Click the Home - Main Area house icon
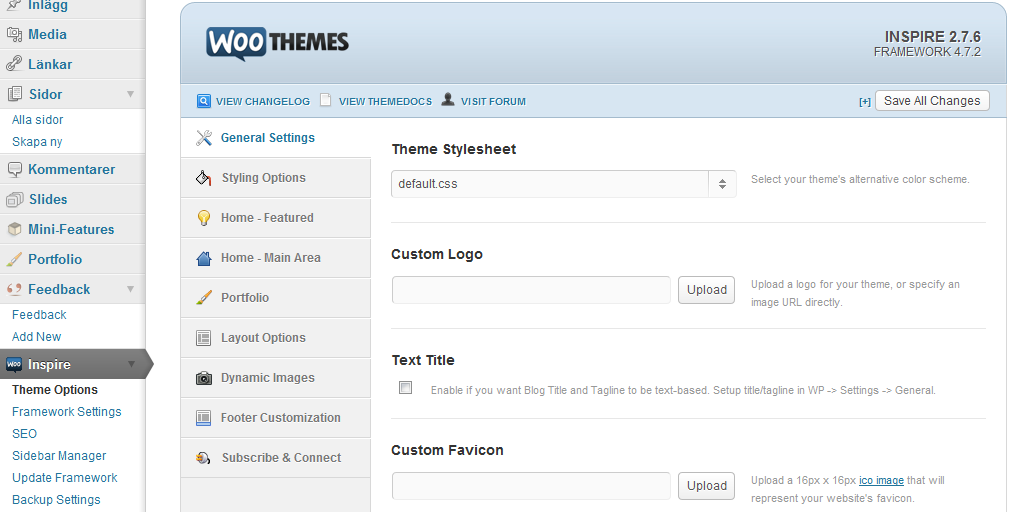This screenshot has width=1012, height=512. (x=204, y=258)
